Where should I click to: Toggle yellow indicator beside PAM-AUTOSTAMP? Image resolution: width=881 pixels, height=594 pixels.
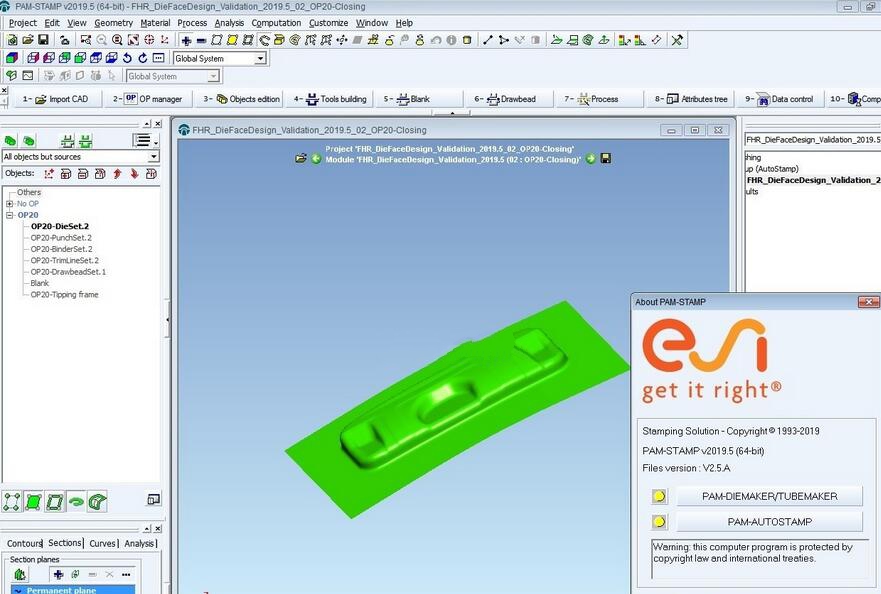(659, 522)
